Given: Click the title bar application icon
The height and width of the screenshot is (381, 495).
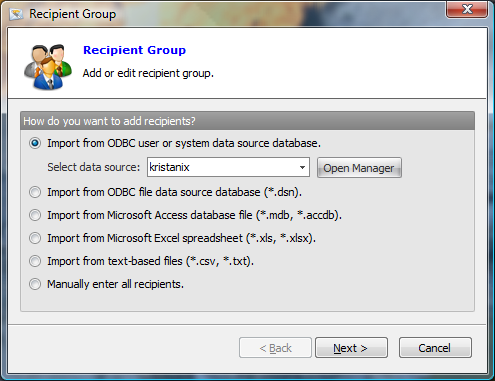Looking at the screenshot, I should pos(16,14).
